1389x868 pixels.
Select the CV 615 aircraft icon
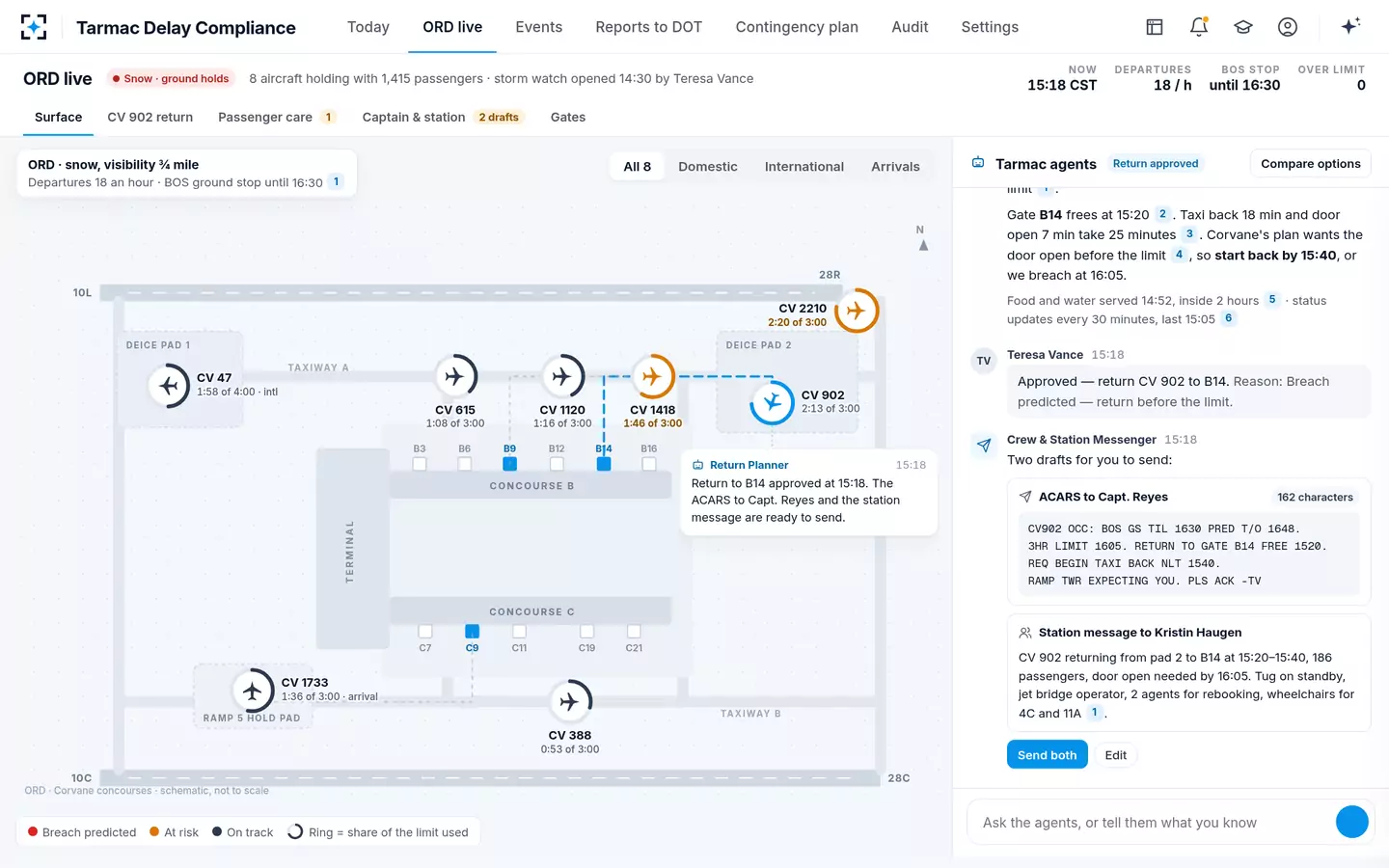[455, 376]
